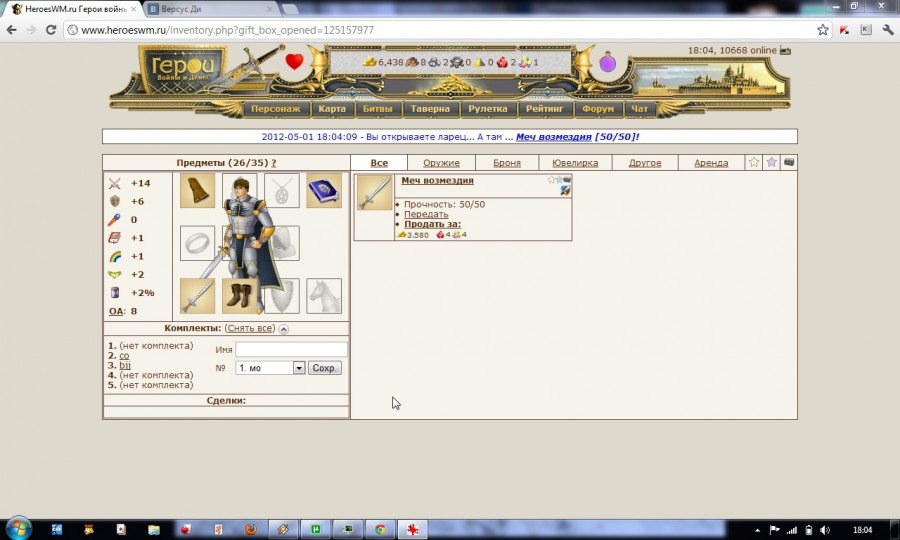
Task: Click the morale wings stat icon
Action: (x=115, y=275)
